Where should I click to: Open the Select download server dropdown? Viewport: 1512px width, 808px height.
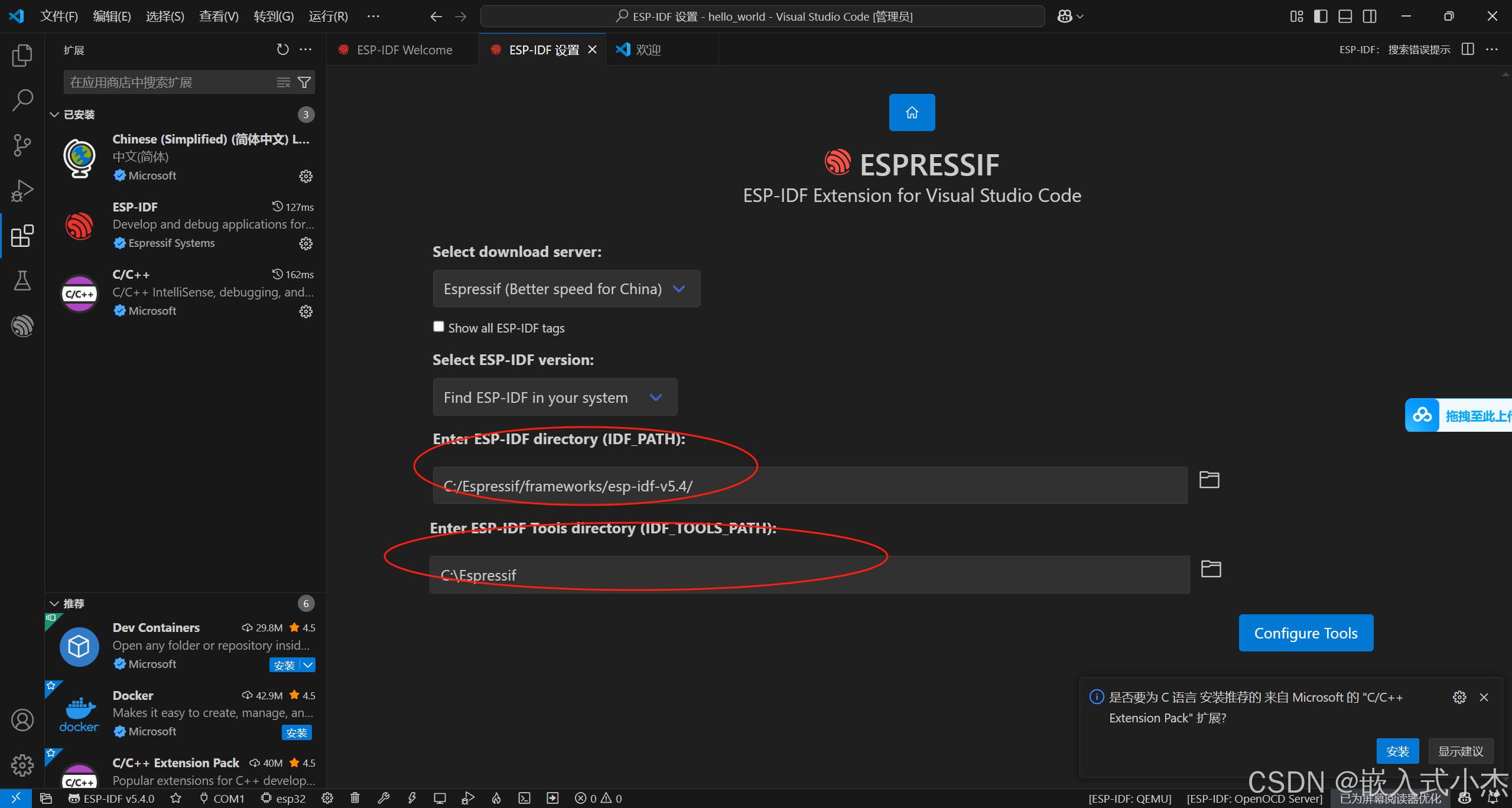565,289
